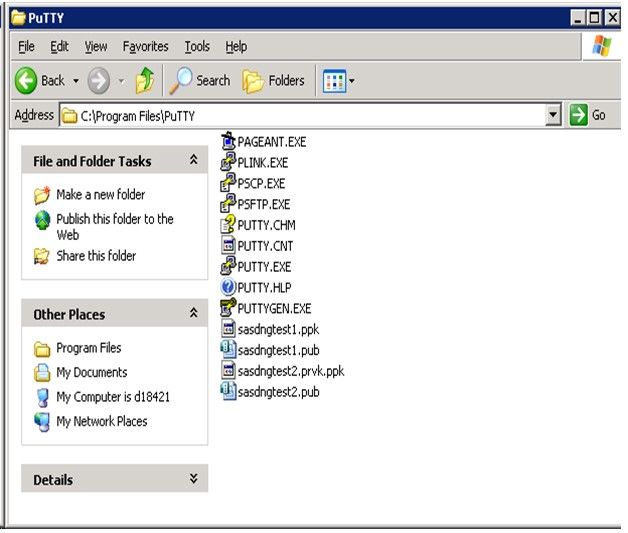Viewport: 628px width, 533px height.
Task: Click the PUTTY.HLP help icon
Action: click(228, 287)
